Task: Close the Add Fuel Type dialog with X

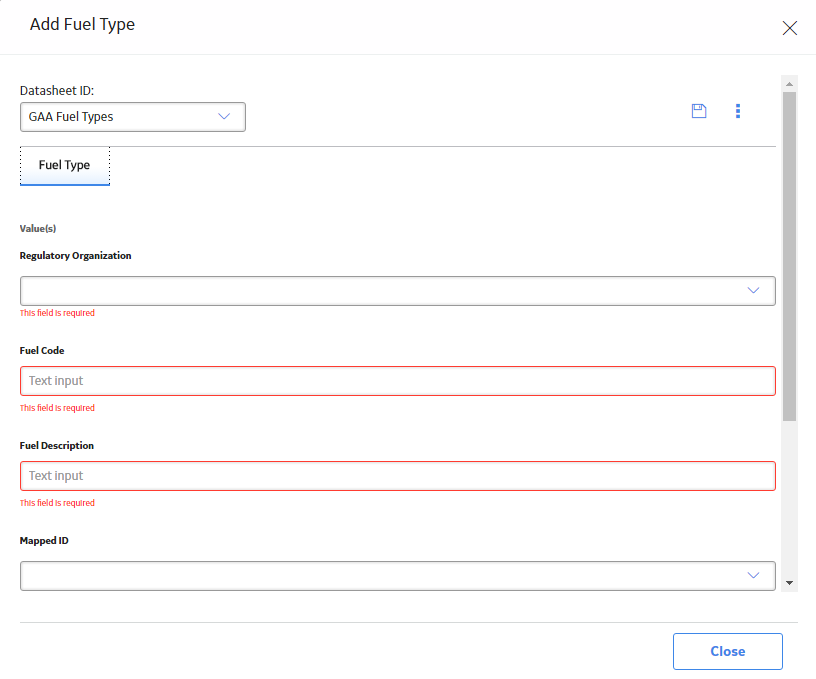Action: pos(789,28)
